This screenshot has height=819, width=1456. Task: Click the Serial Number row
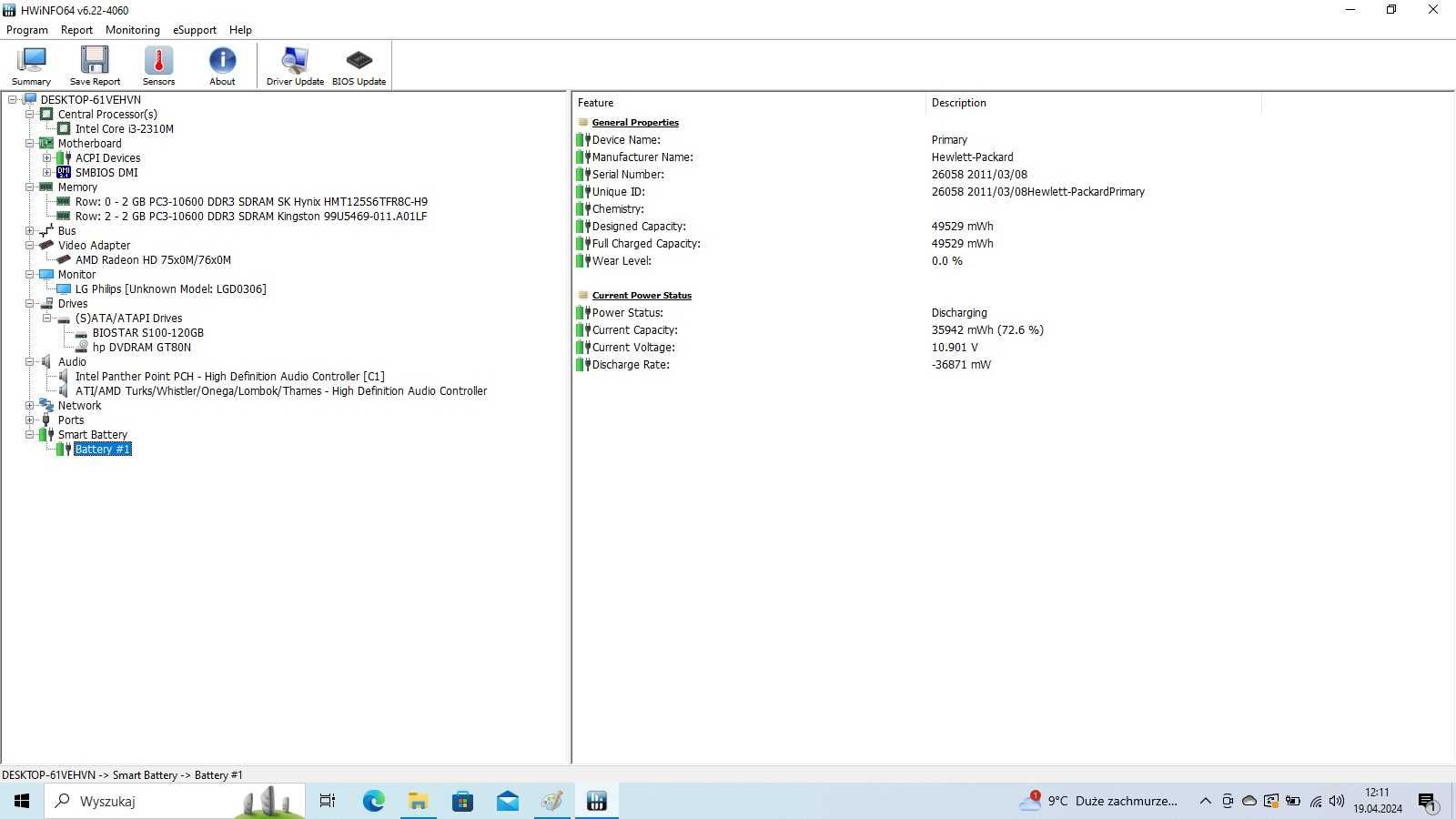click(x=917, y=175)
